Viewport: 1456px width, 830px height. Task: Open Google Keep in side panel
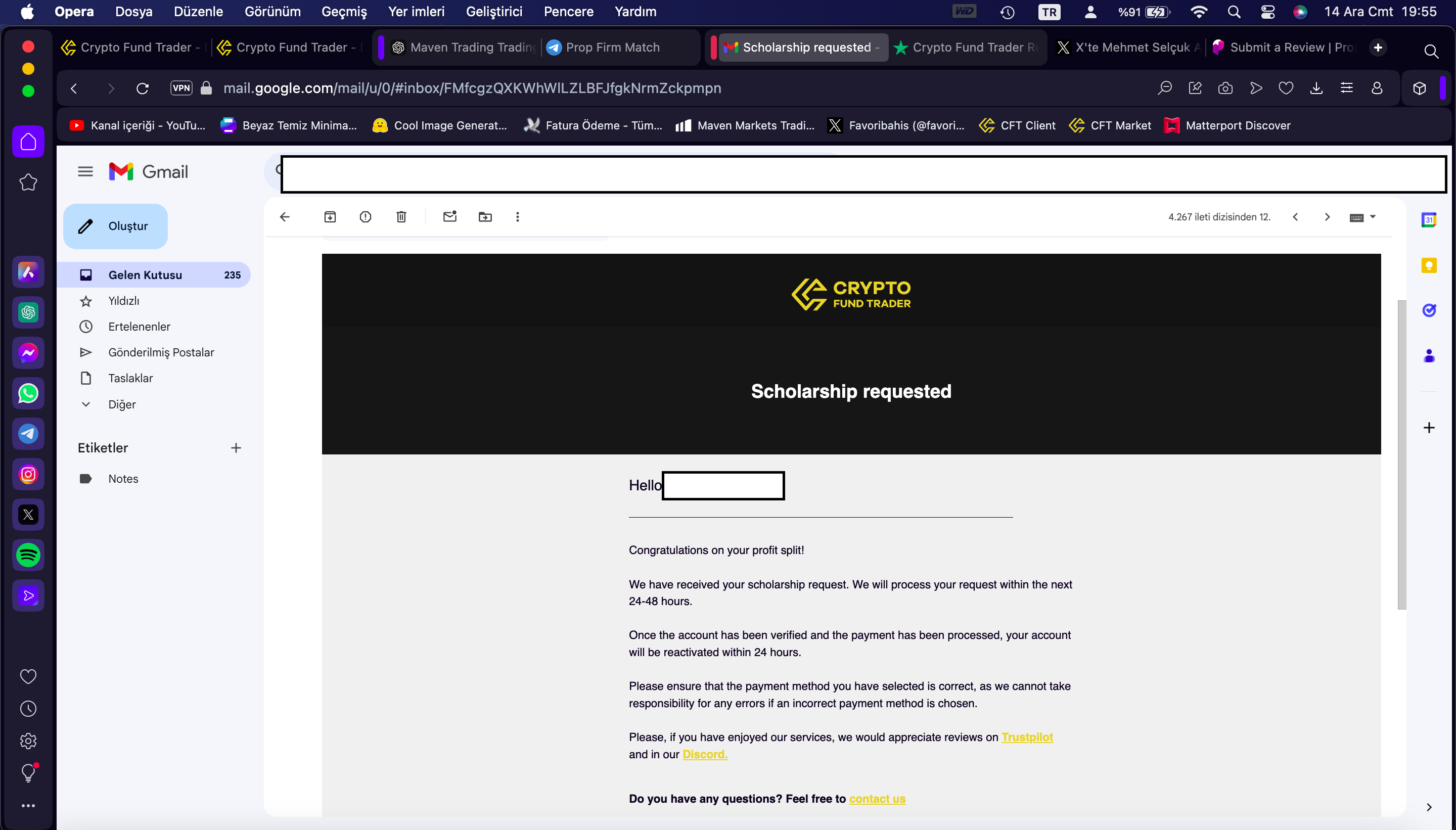coord(1429,265)
